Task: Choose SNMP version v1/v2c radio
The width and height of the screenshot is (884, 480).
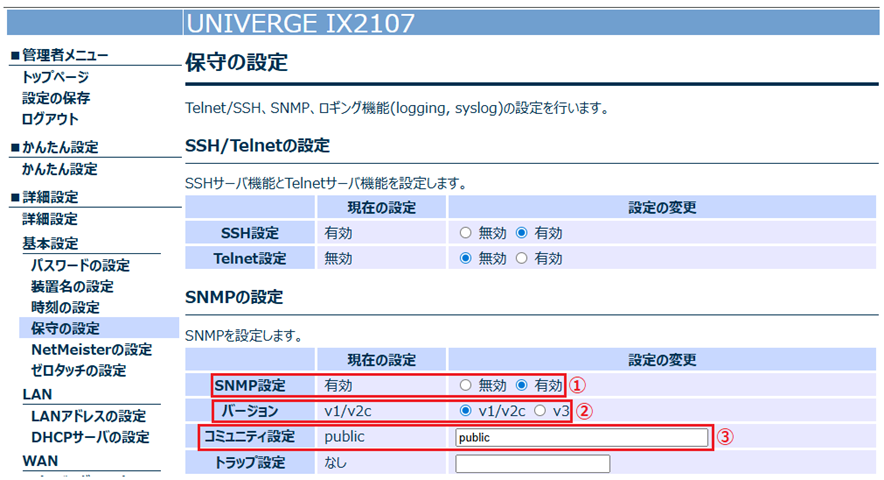Action: [x=465, y=411]
